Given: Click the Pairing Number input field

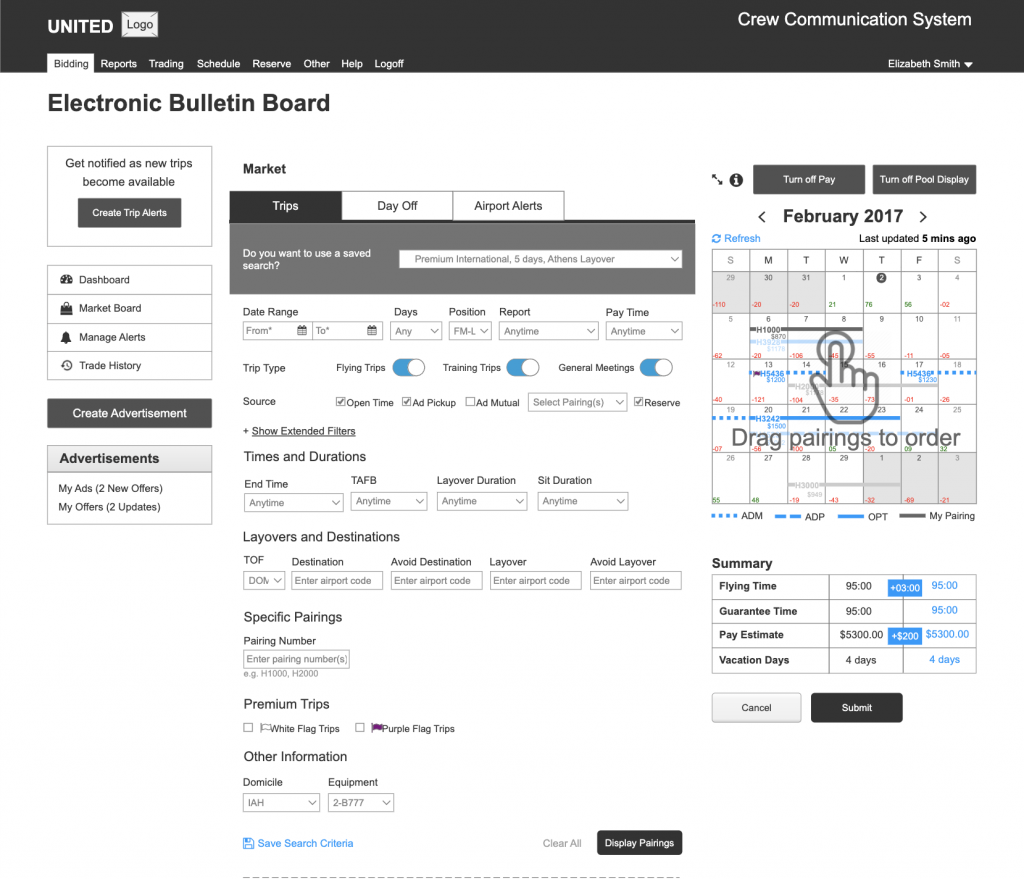Looking at the screenshot, I should [296, 659].
